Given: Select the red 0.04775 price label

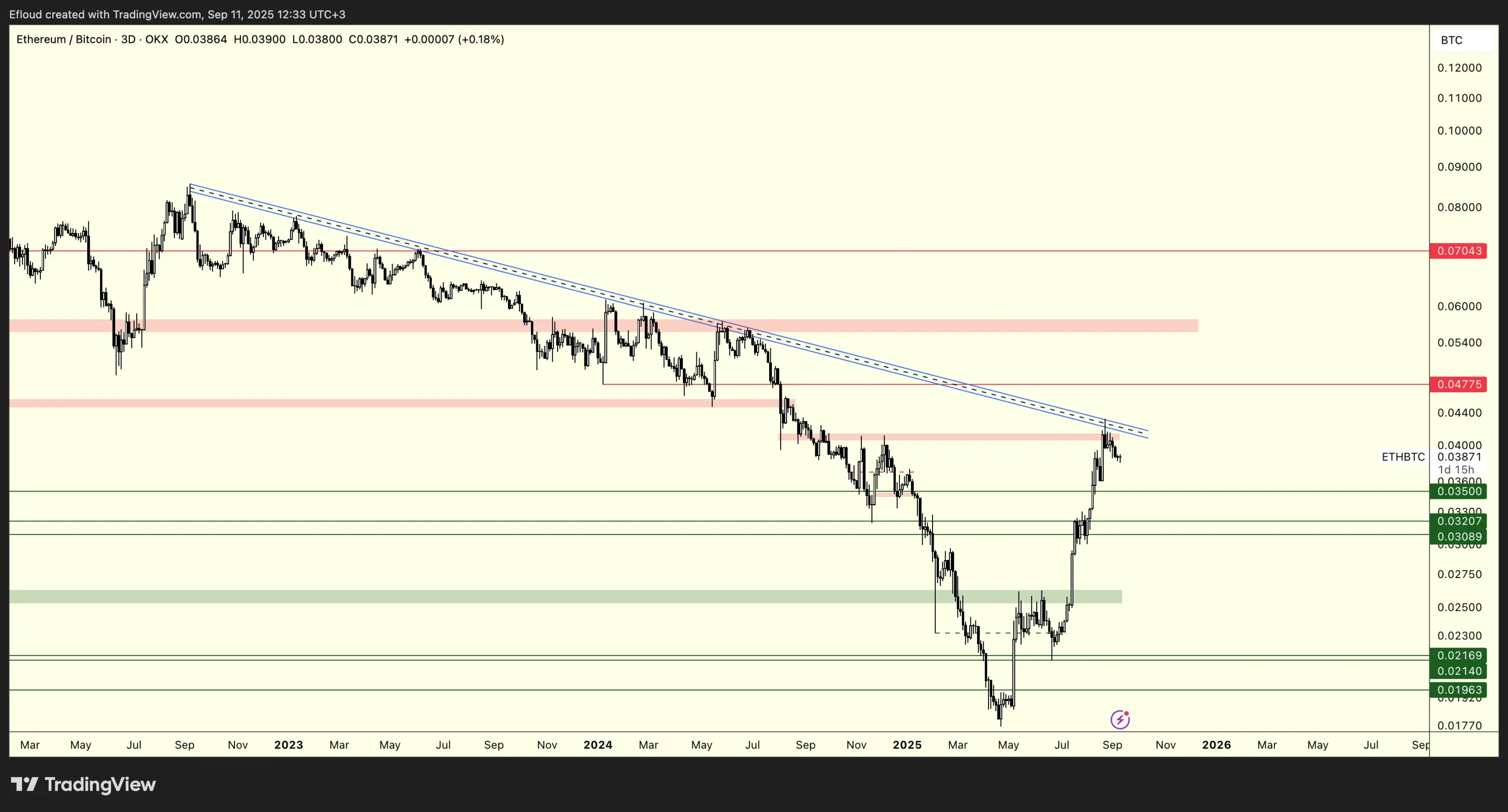Looking at the screenshot, I should 1459,385.
